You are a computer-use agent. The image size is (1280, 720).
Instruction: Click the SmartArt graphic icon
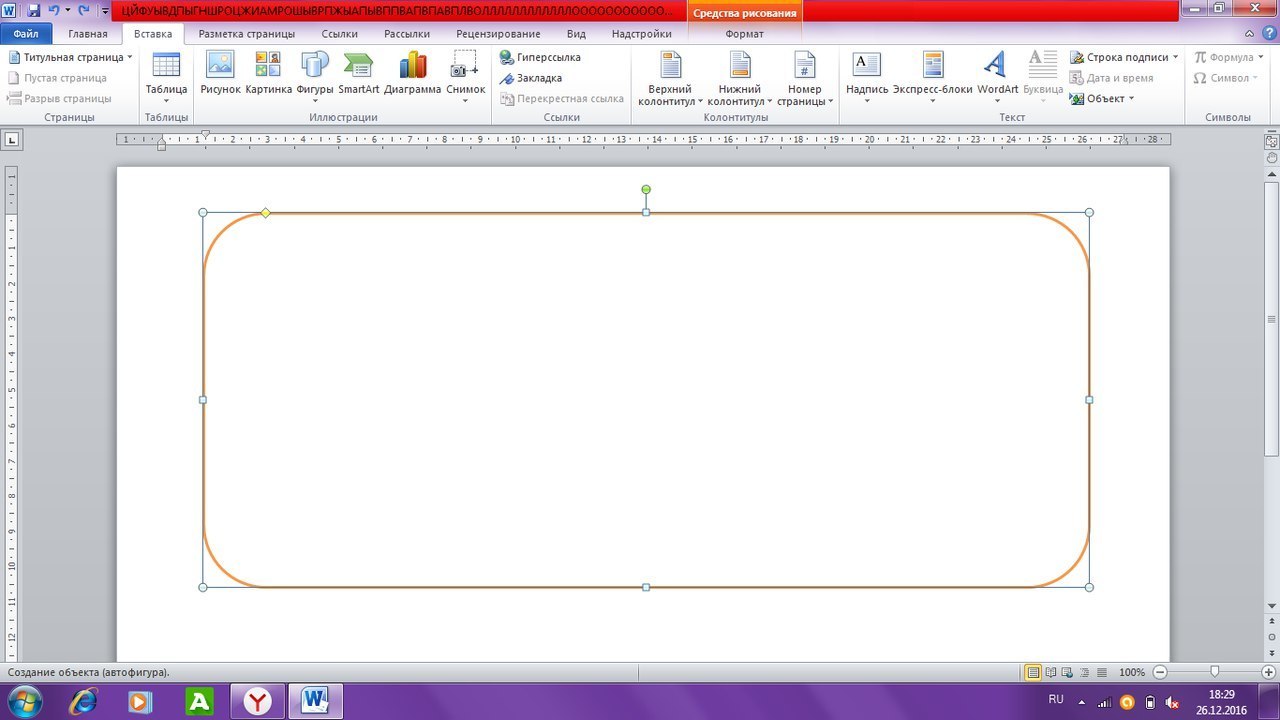pyautogui.click(x=358, y=72)
